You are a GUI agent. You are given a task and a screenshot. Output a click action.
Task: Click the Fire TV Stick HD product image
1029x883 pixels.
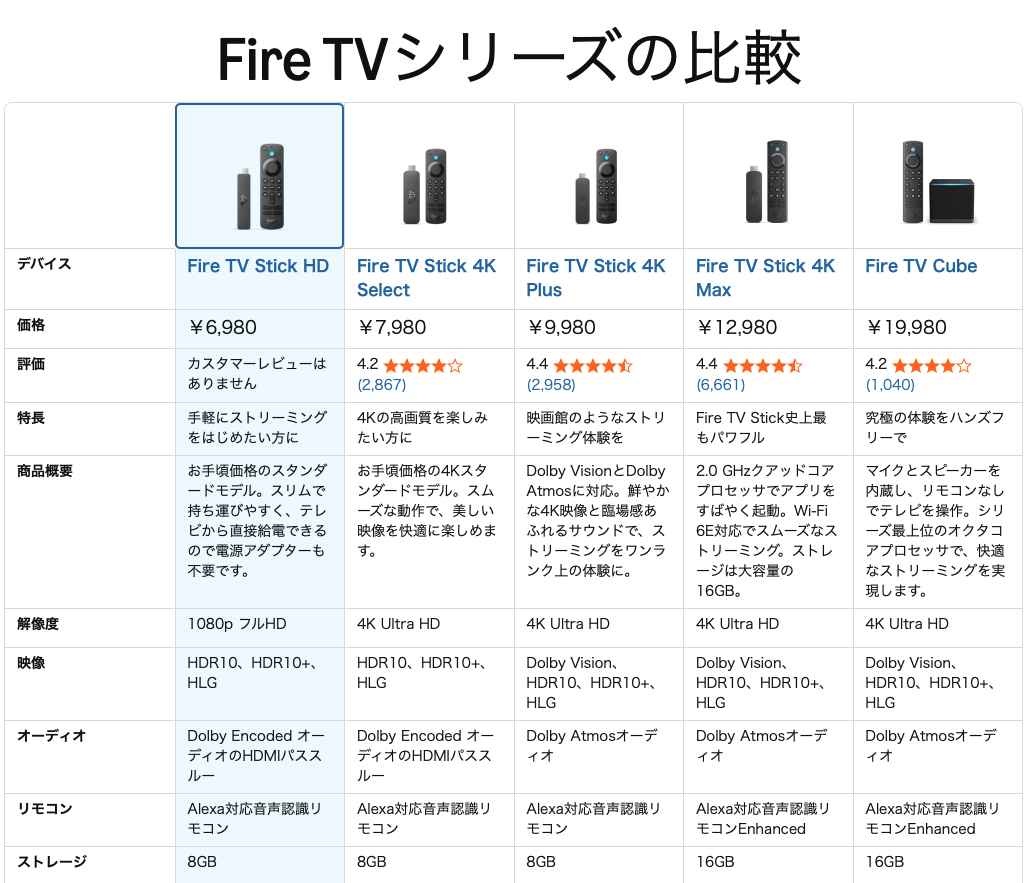click(259, 176)
